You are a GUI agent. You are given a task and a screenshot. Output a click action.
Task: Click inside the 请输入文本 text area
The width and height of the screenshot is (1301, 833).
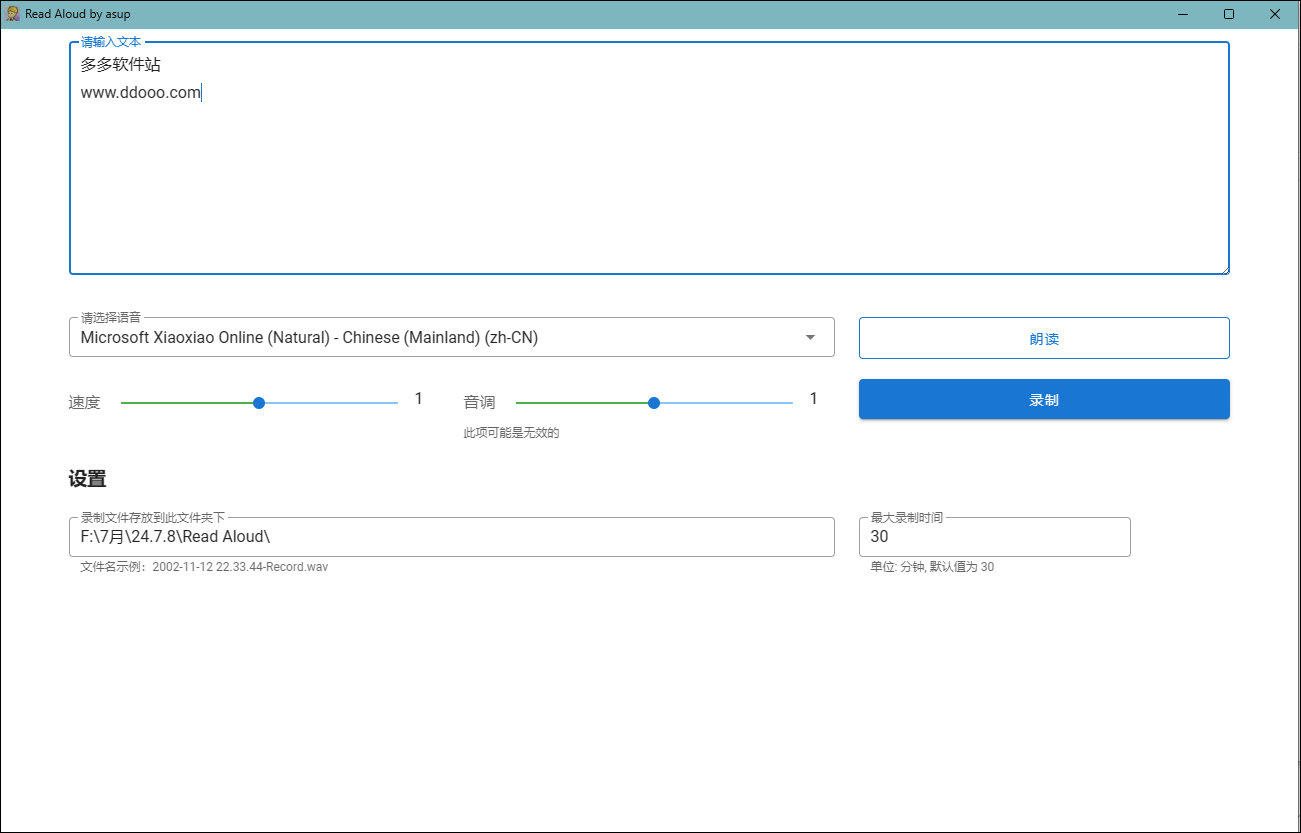649,158
